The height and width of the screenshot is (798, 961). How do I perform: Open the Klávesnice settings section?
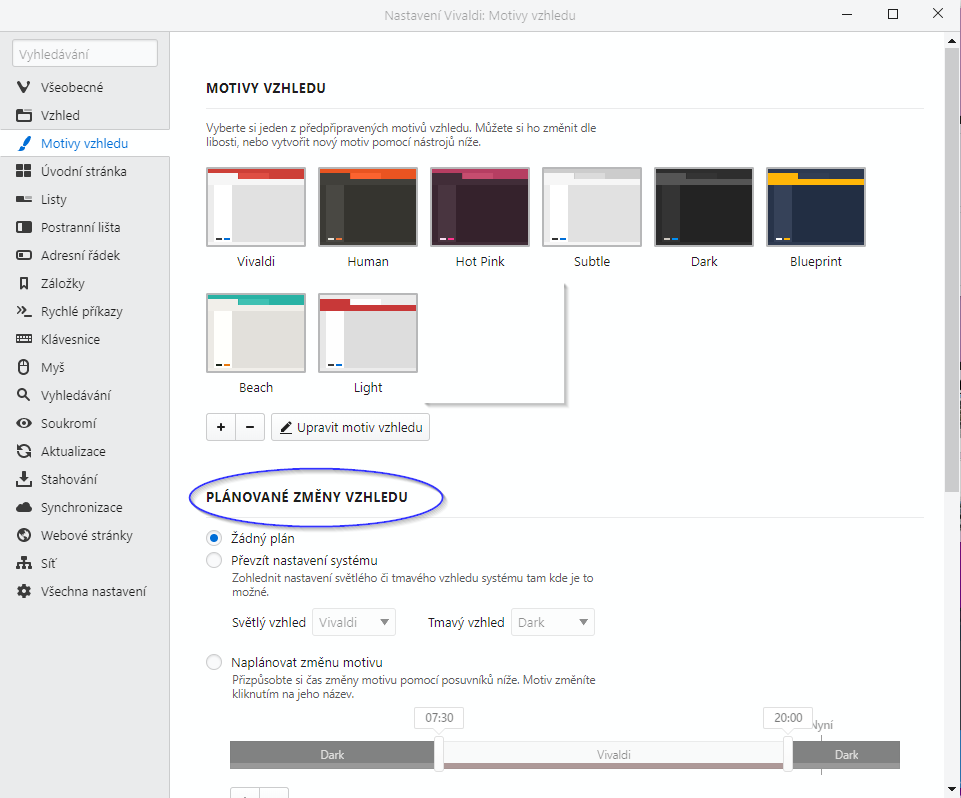coord(85,339)
